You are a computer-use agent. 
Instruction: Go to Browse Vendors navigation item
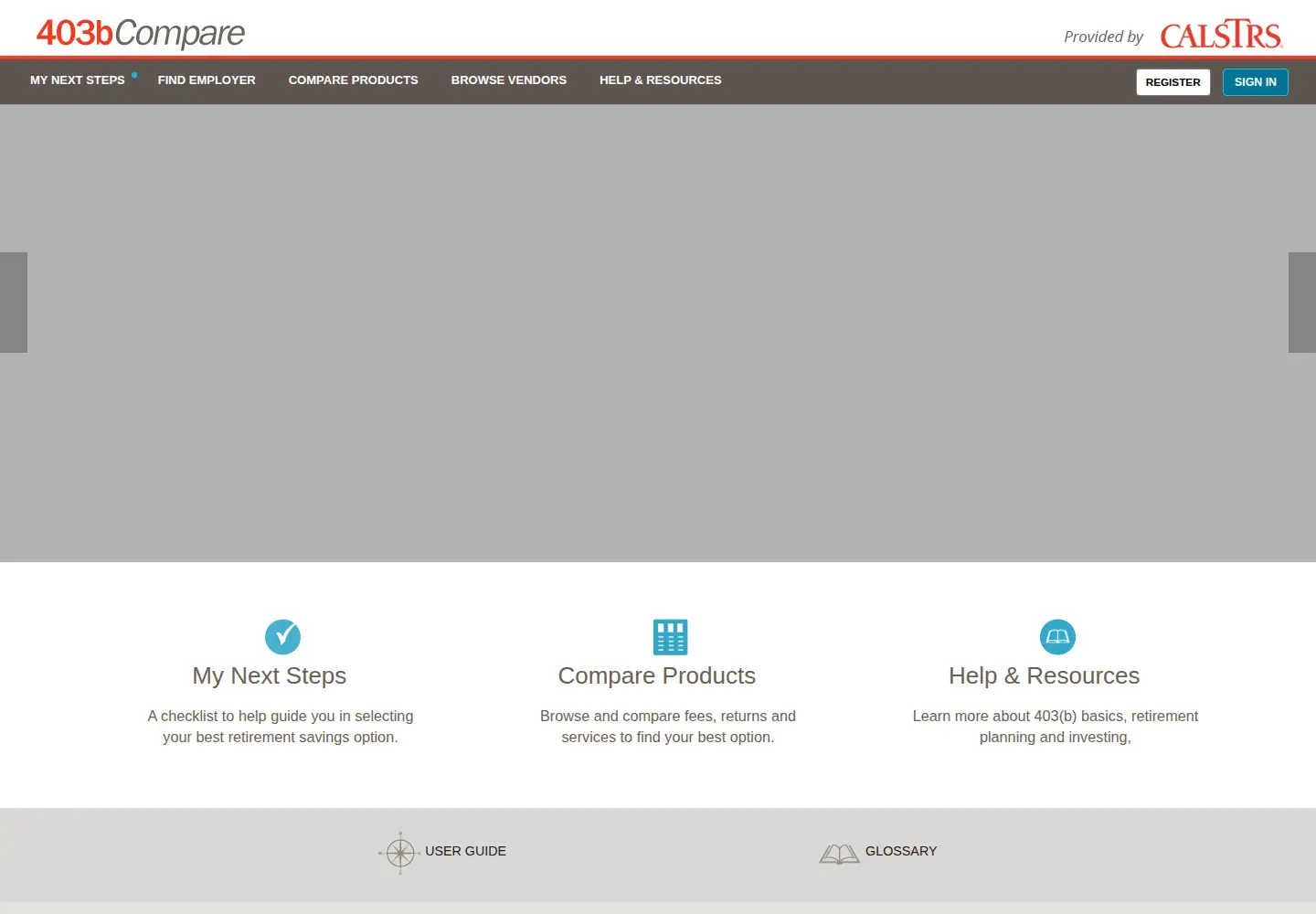tap(509, 80)
